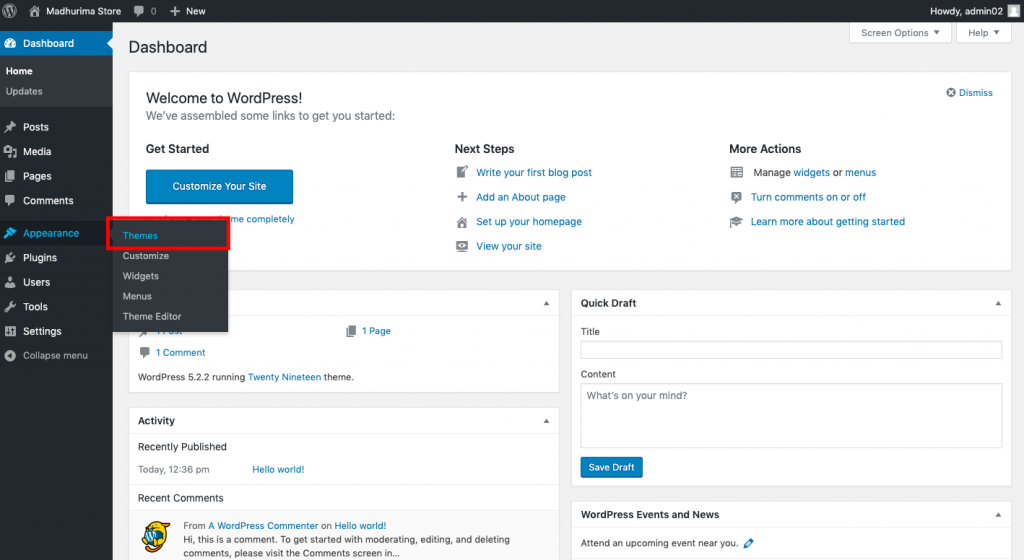Click the house icon beside Set up homepage

tap(462, 222)
